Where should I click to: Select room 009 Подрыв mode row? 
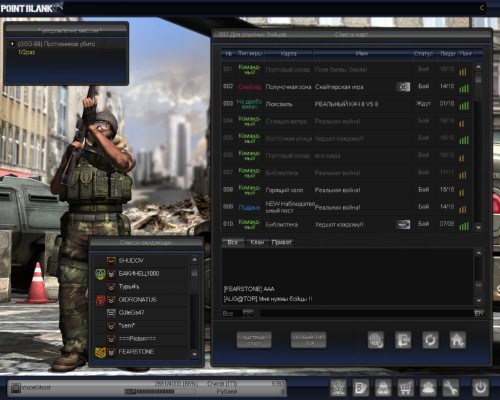pos(347,207)
